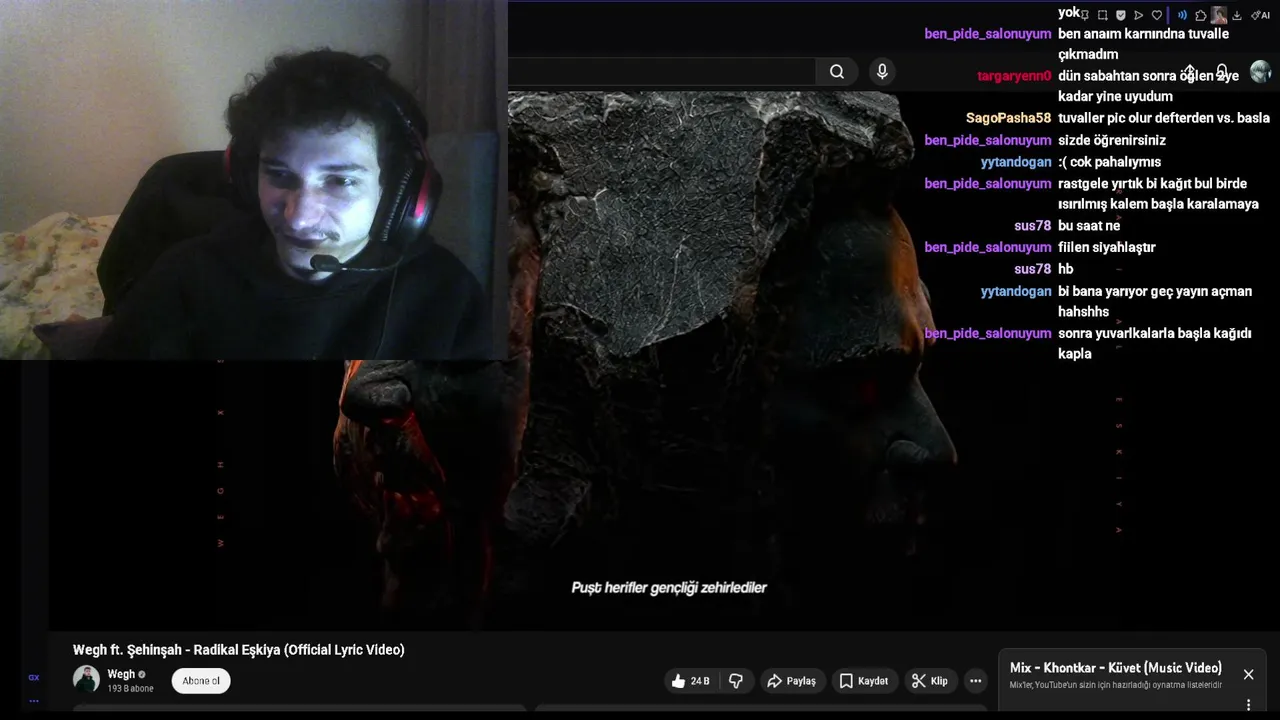Open Mix playlist vertical dots menu
The height and width of the screenshot is (720, 1280).
1248,705
